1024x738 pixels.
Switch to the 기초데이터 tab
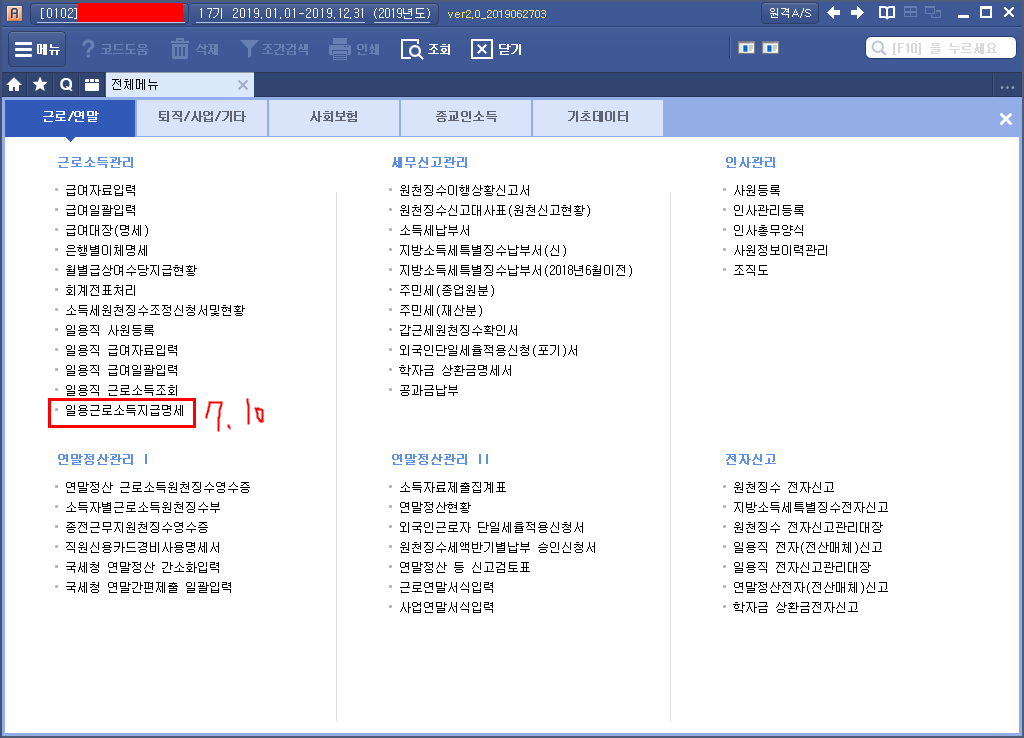[x=598, y=117]
